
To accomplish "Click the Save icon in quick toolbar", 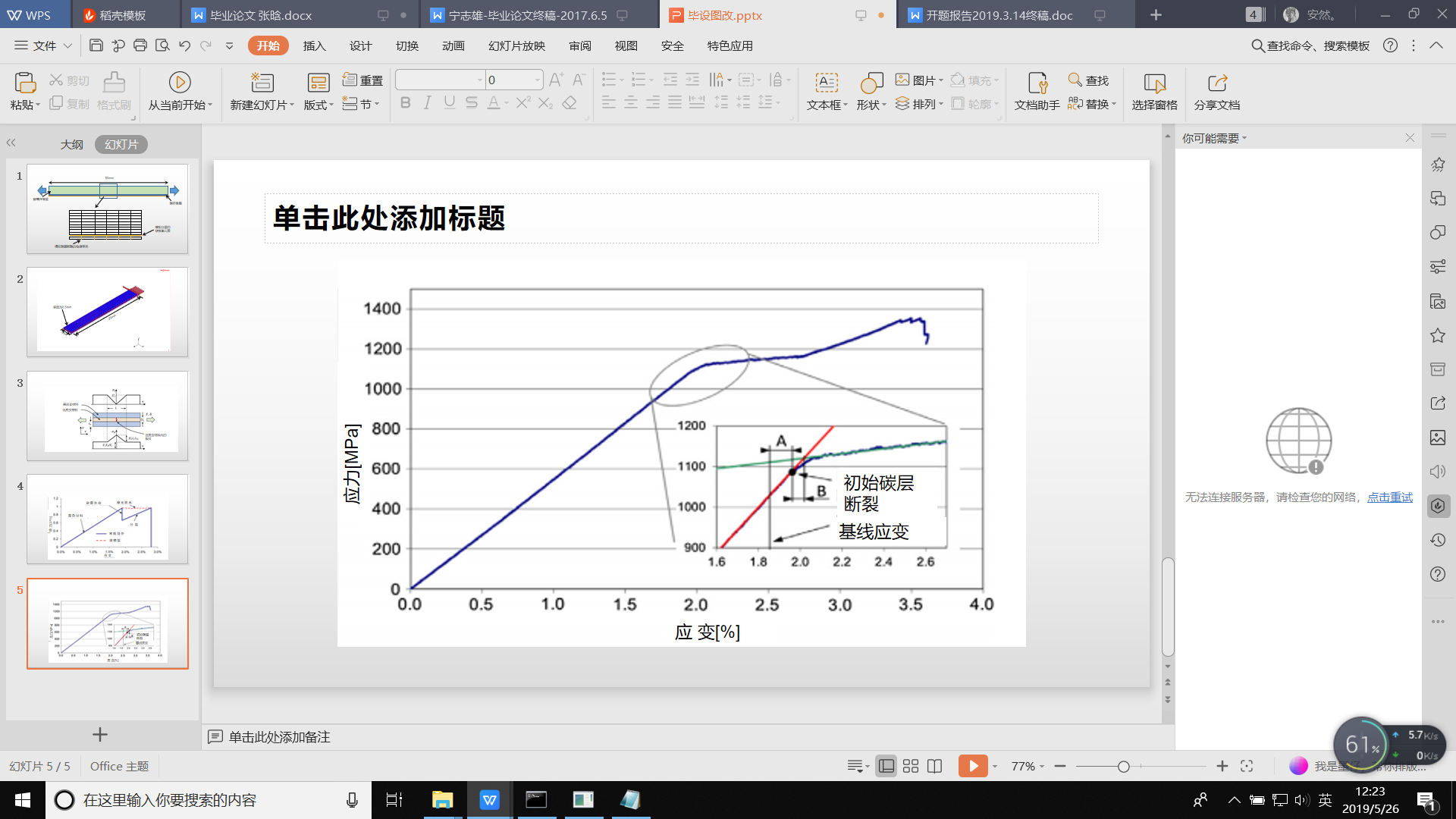I will click(x=96, y=45).
